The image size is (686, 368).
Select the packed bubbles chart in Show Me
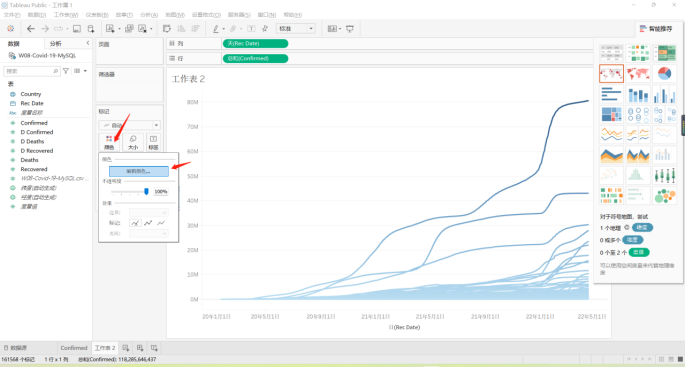tap(664, 196)
